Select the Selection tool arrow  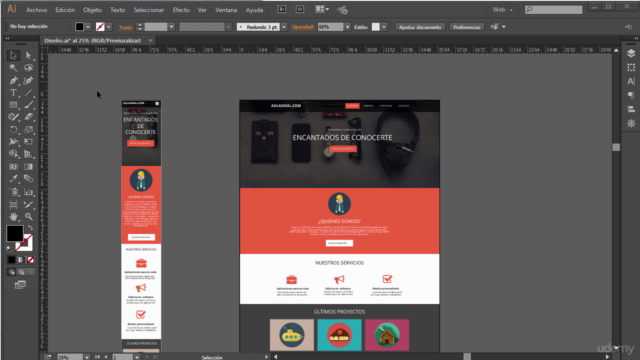(x=13, y=56)
